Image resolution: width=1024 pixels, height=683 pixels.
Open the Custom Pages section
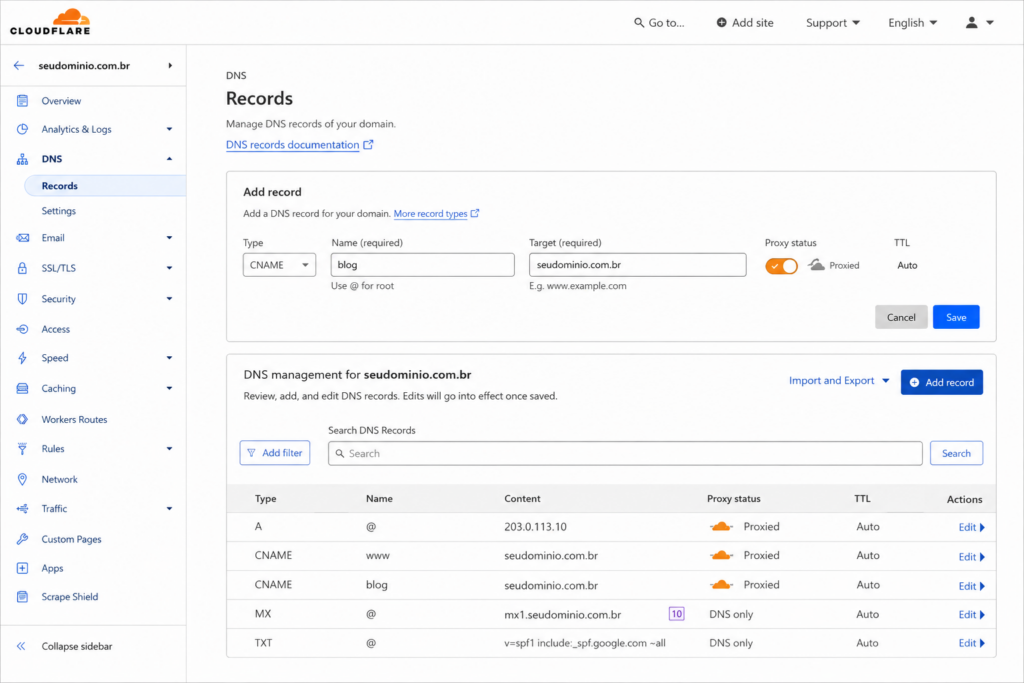[x=71, y=539]
